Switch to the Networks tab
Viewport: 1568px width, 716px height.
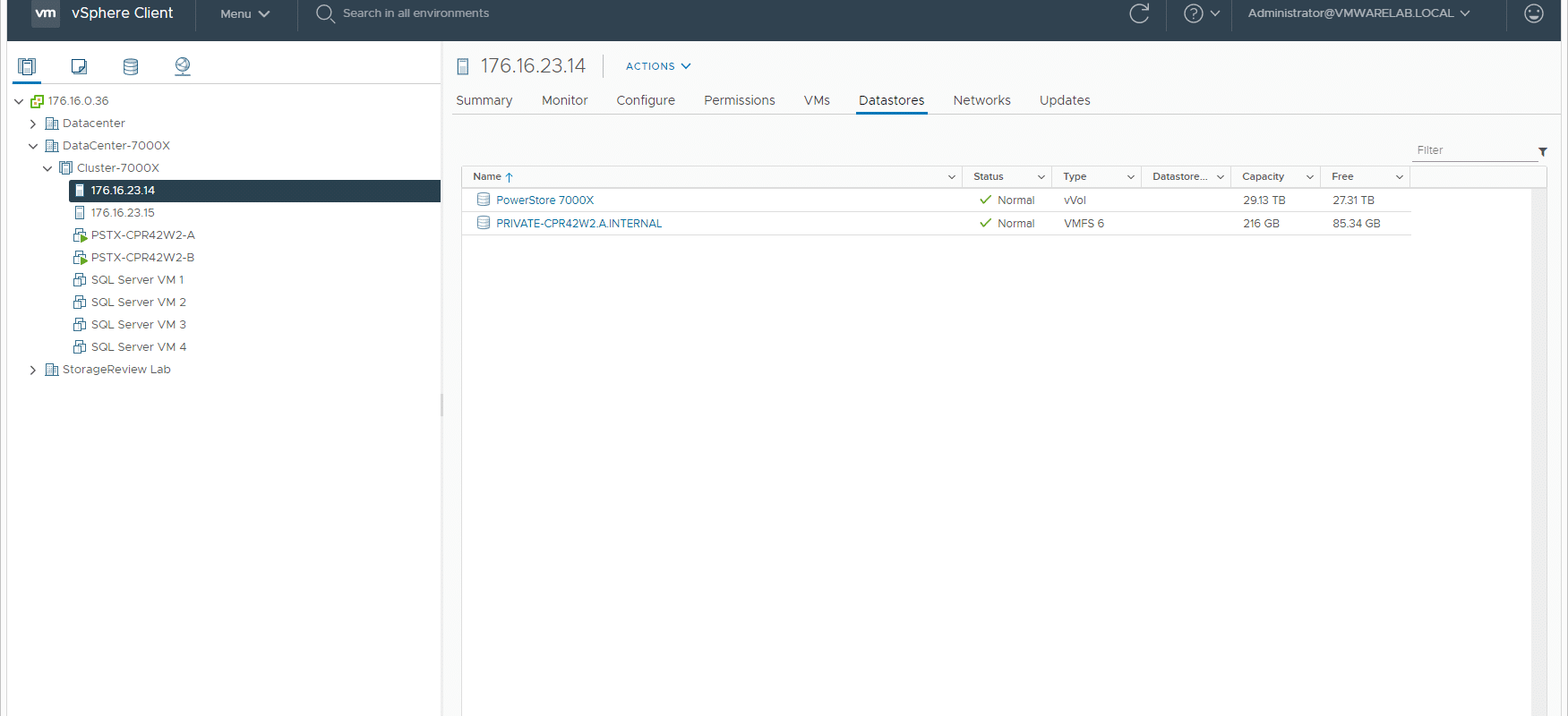(x=982, y=100)
